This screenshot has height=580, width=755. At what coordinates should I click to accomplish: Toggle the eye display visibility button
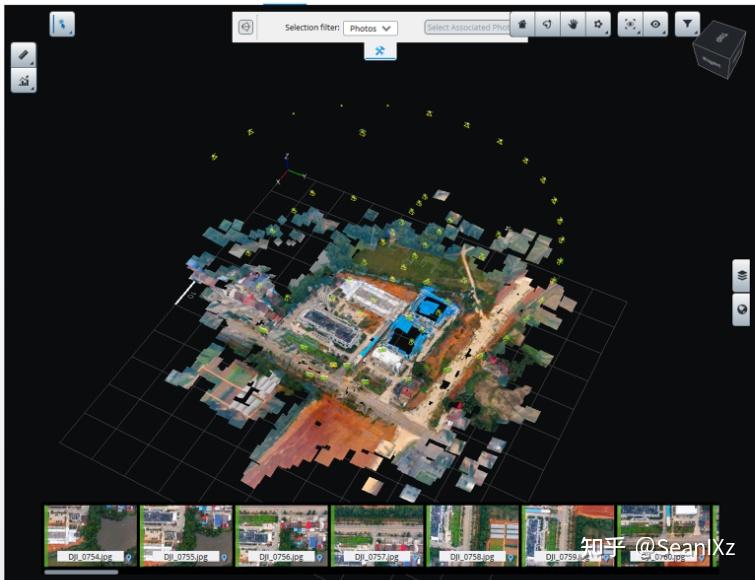(655, 24)
